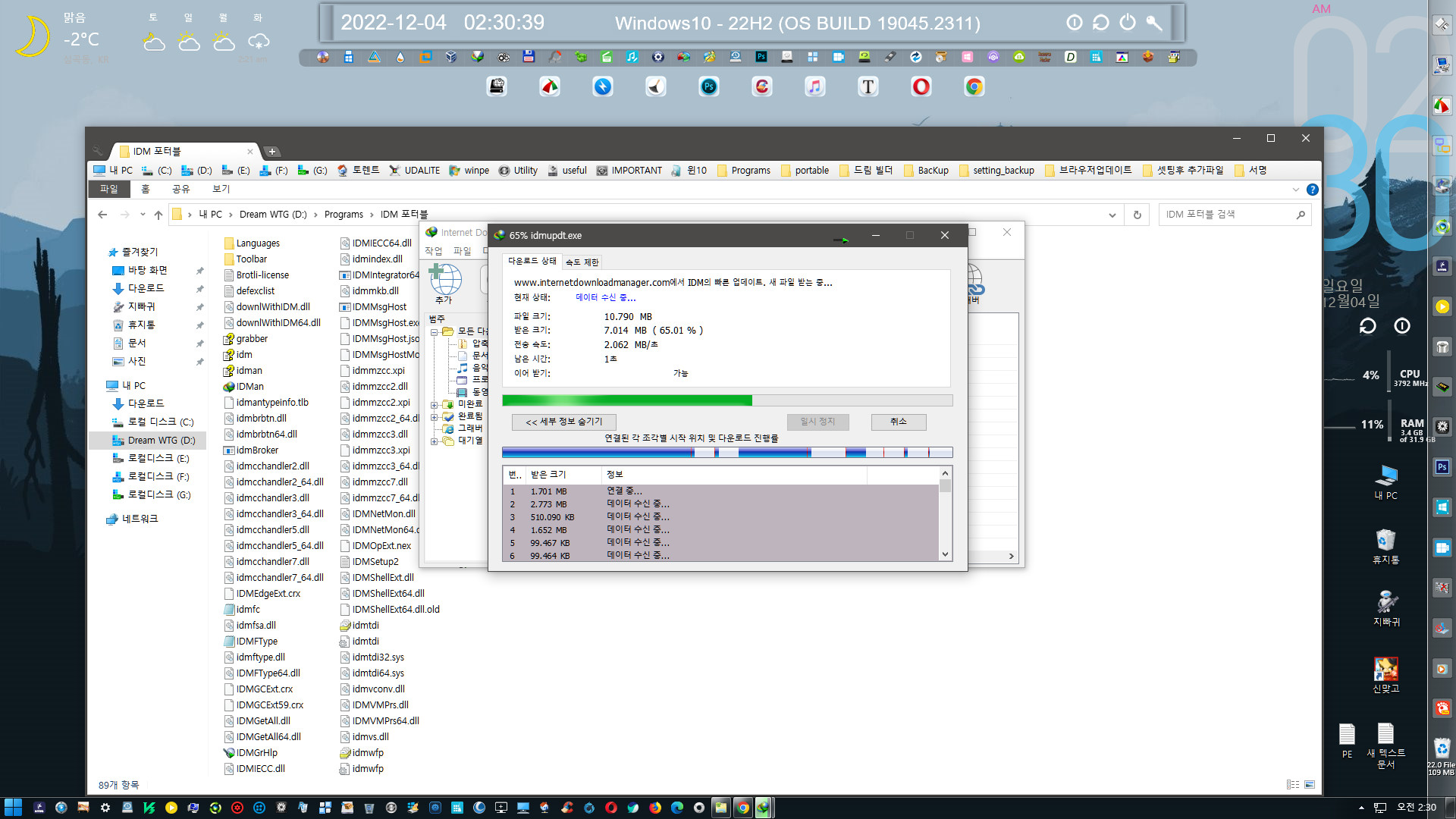
Task: Click the Chrome icon on the taskbar
Action: [742, 808]
